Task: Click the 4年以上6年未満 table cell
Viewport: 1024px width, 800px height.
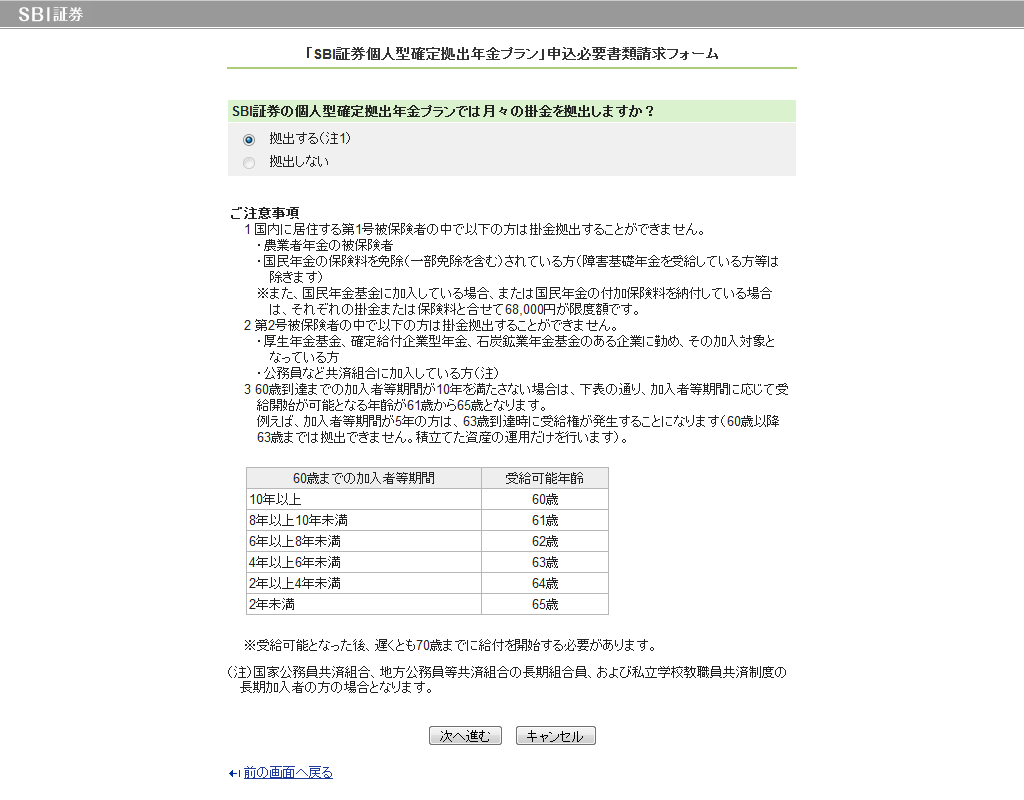Action: pos(364,562)
